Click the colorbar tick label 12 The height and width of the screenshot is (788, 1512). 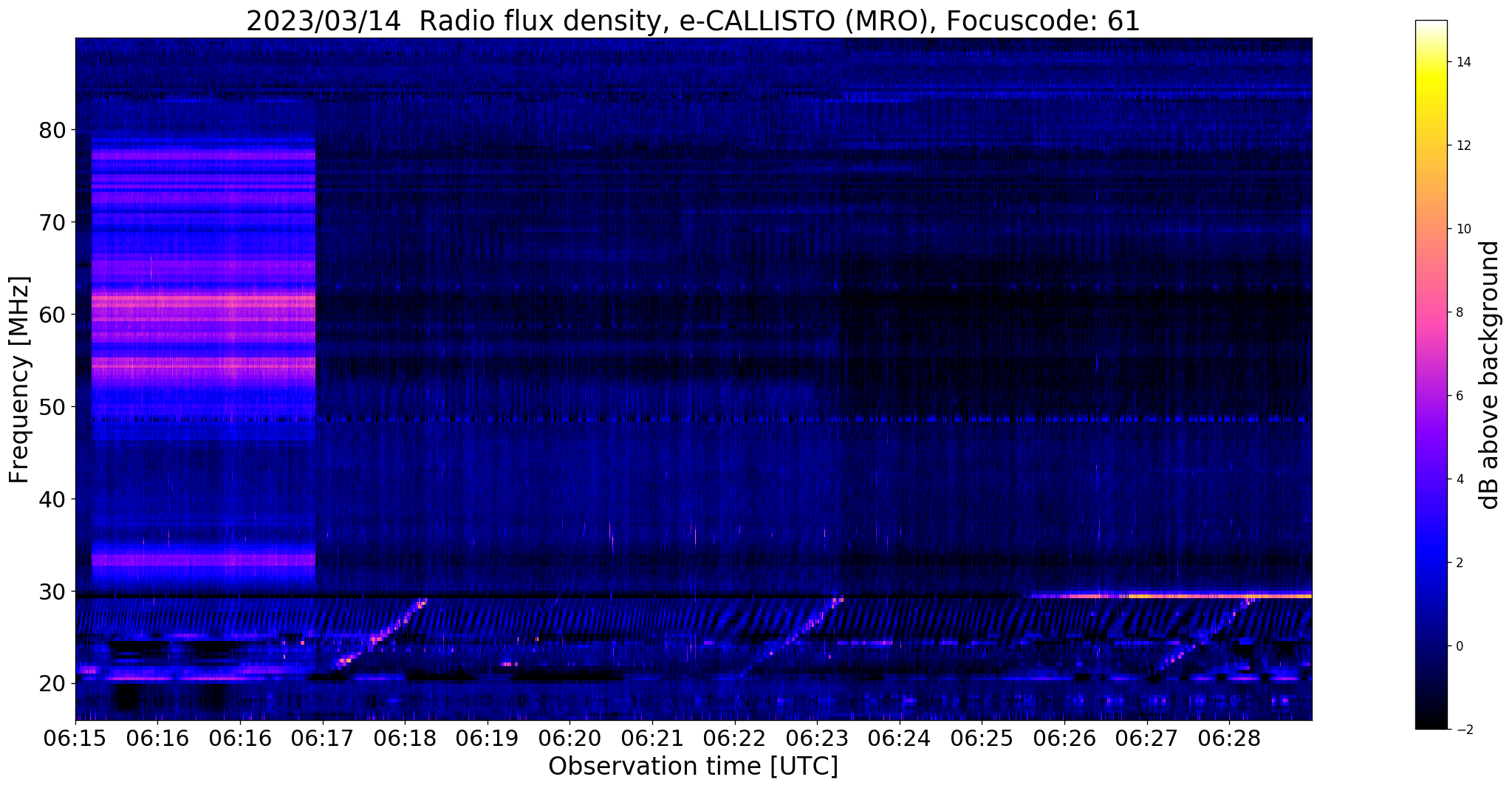click(x=1463, y=145)
